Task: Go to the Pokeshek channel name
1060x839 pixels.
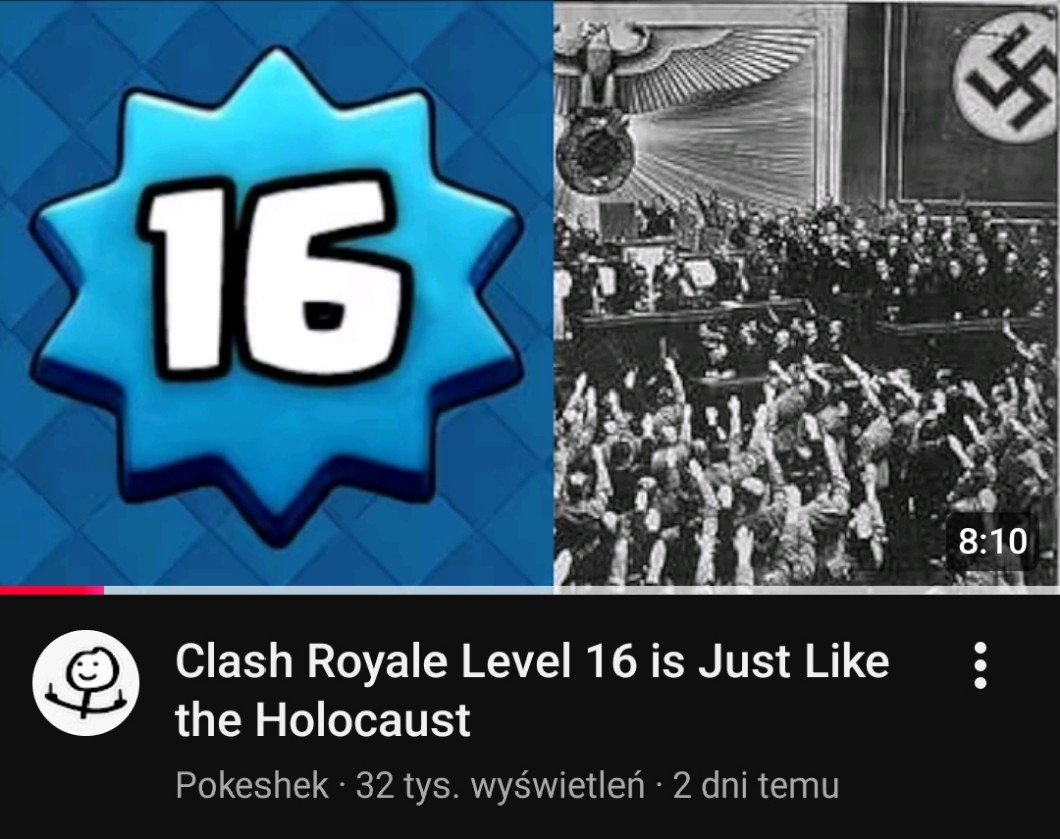Action: point(251,786)
